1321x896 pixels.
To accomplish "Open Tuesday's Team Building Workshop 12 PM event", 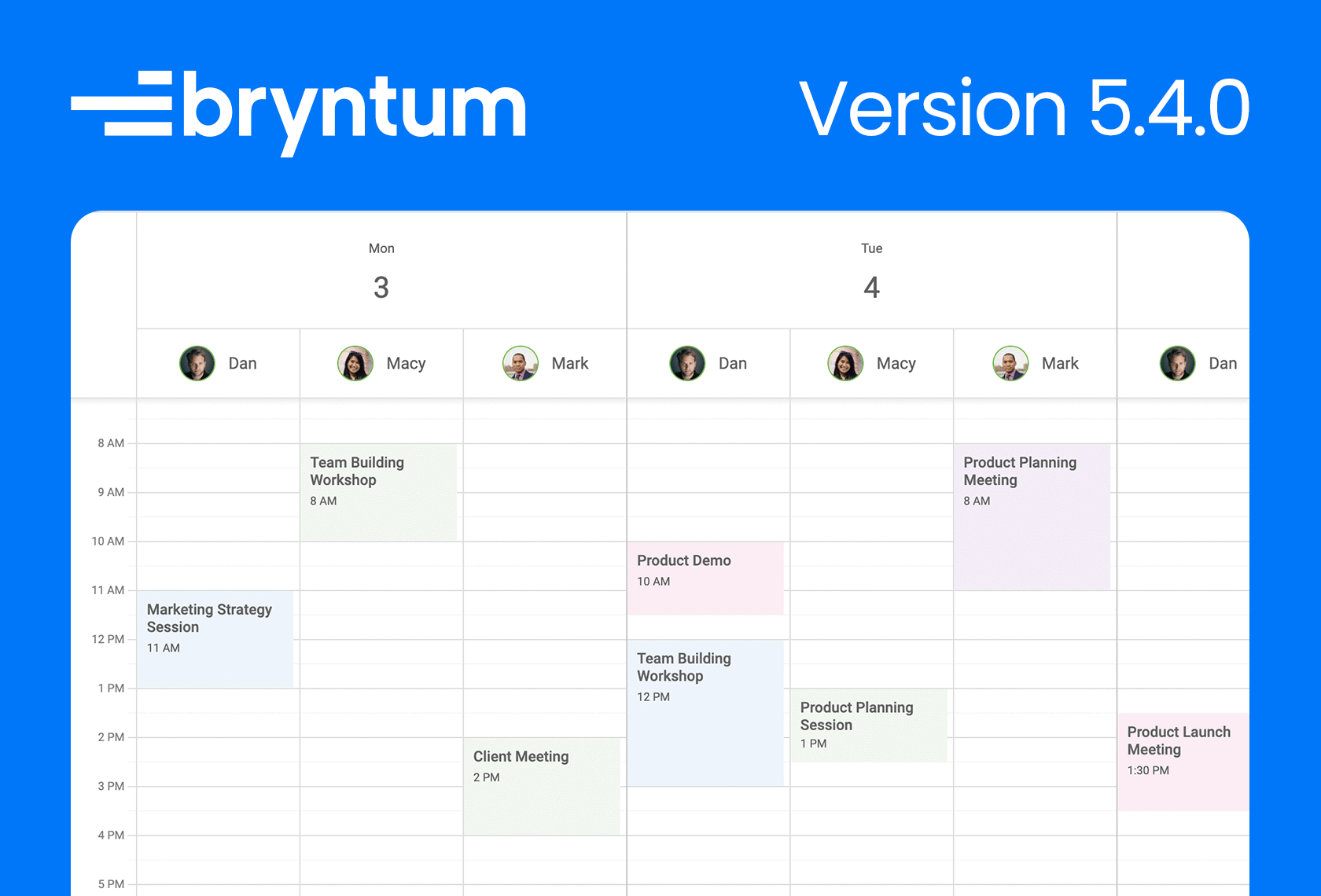I will [x=705, y=713].
